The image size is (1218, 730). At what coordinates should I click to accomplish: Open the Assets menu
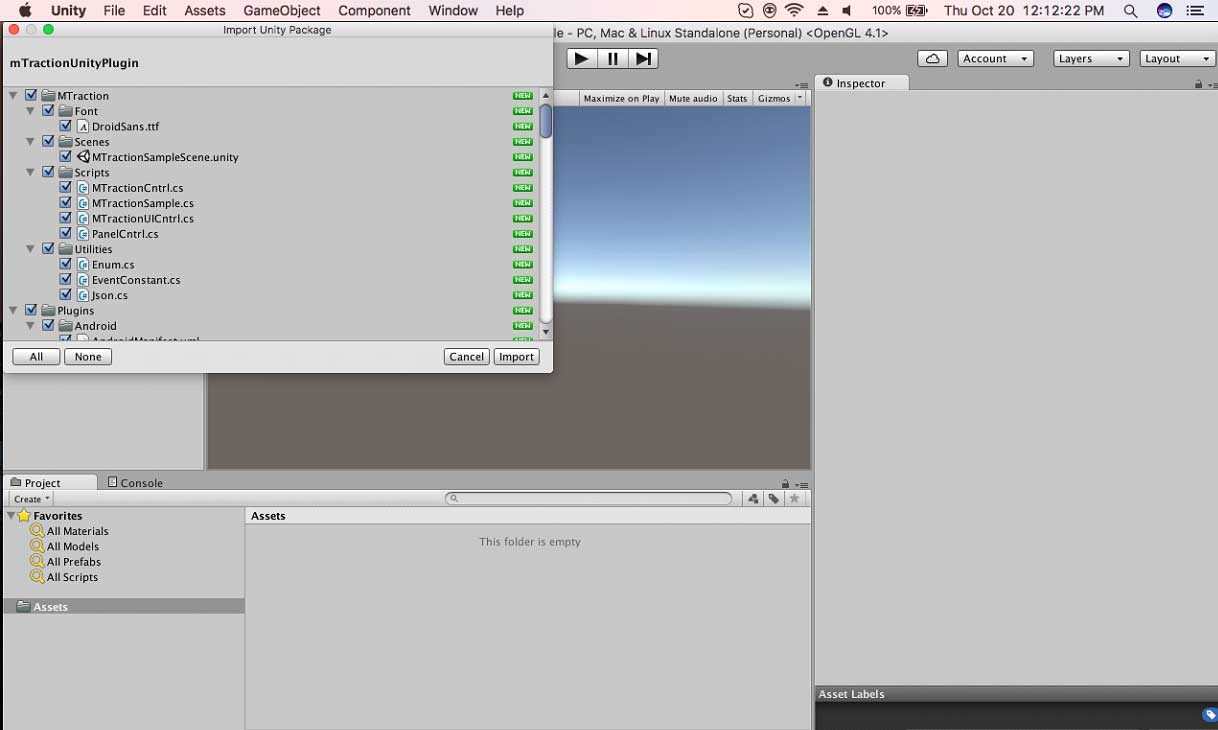click(x=205, y=11)
